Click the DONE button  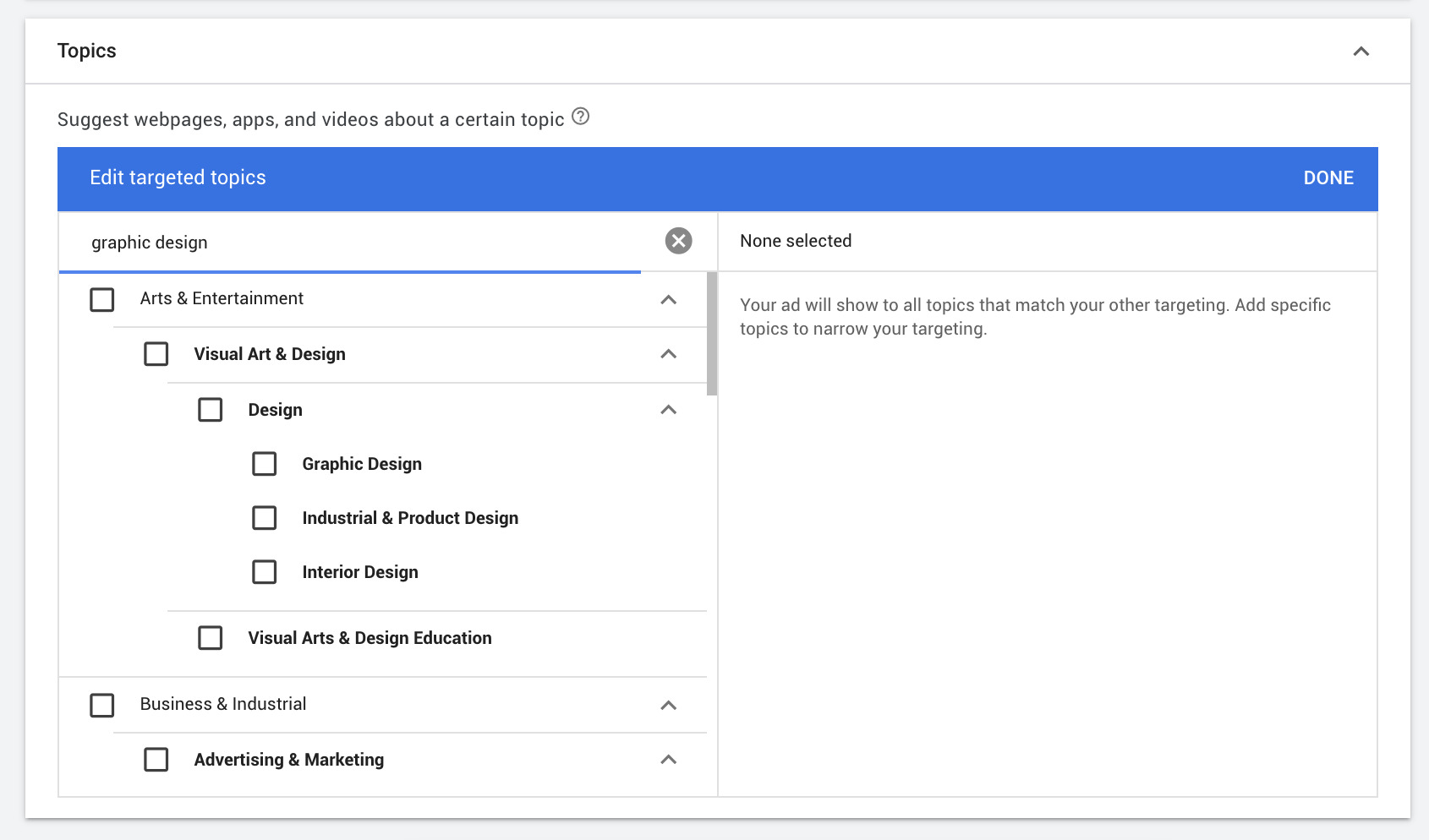[1328, 178]
